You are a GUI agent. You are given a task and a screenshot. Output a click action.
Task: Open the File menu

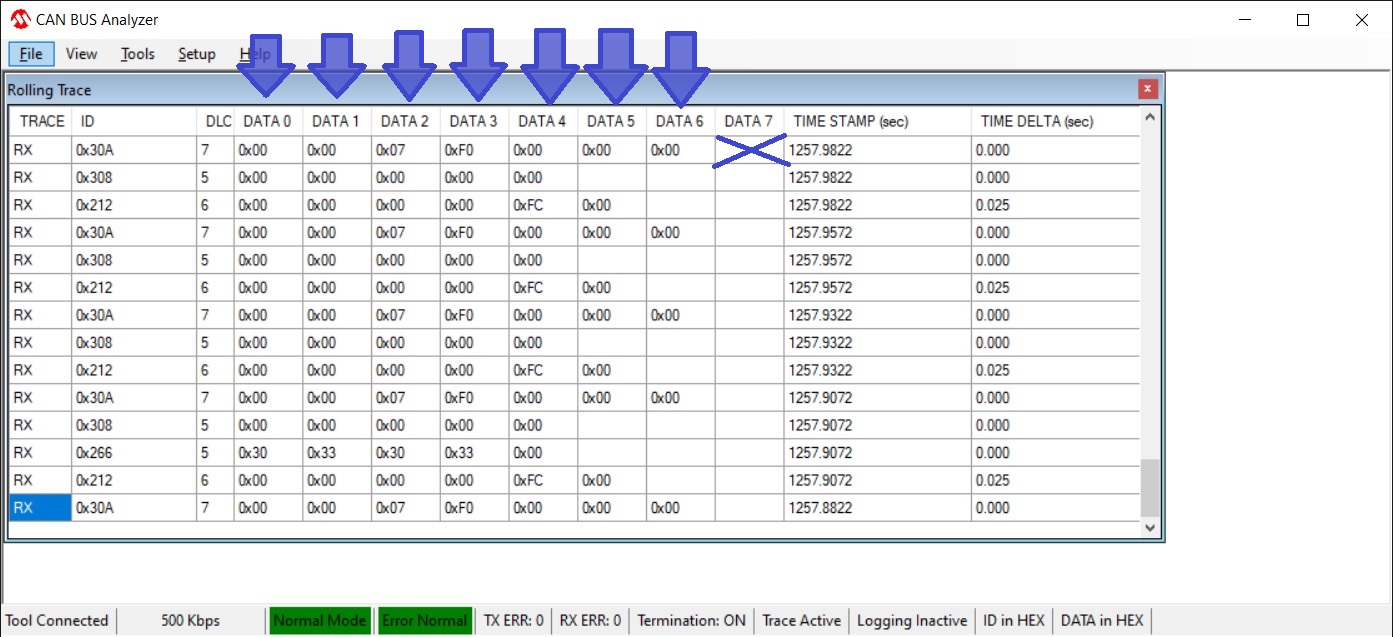click(31, 54)
